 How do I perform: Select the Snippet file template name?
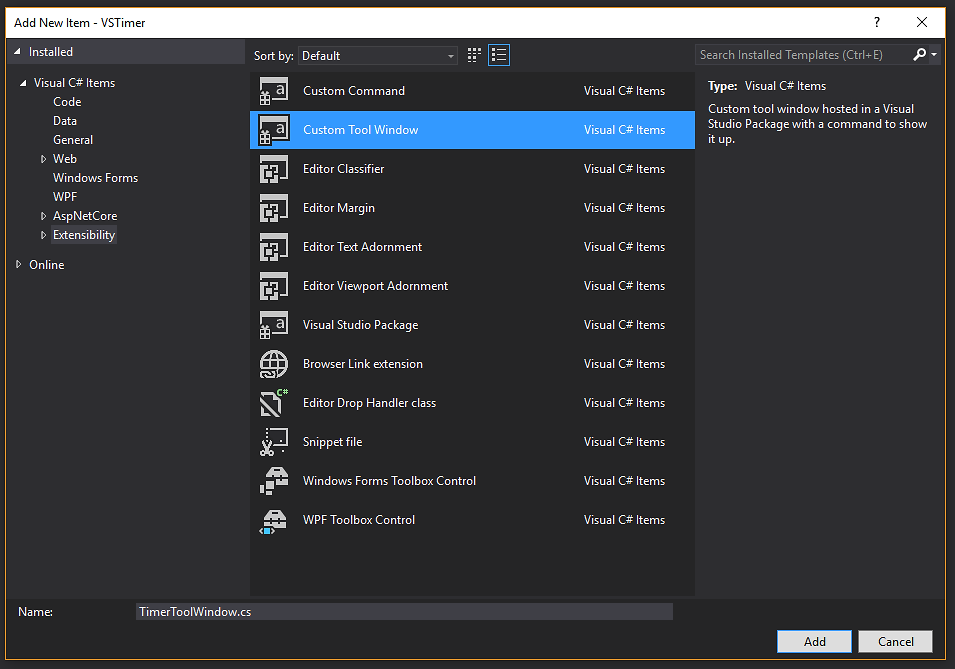[333, 442]
